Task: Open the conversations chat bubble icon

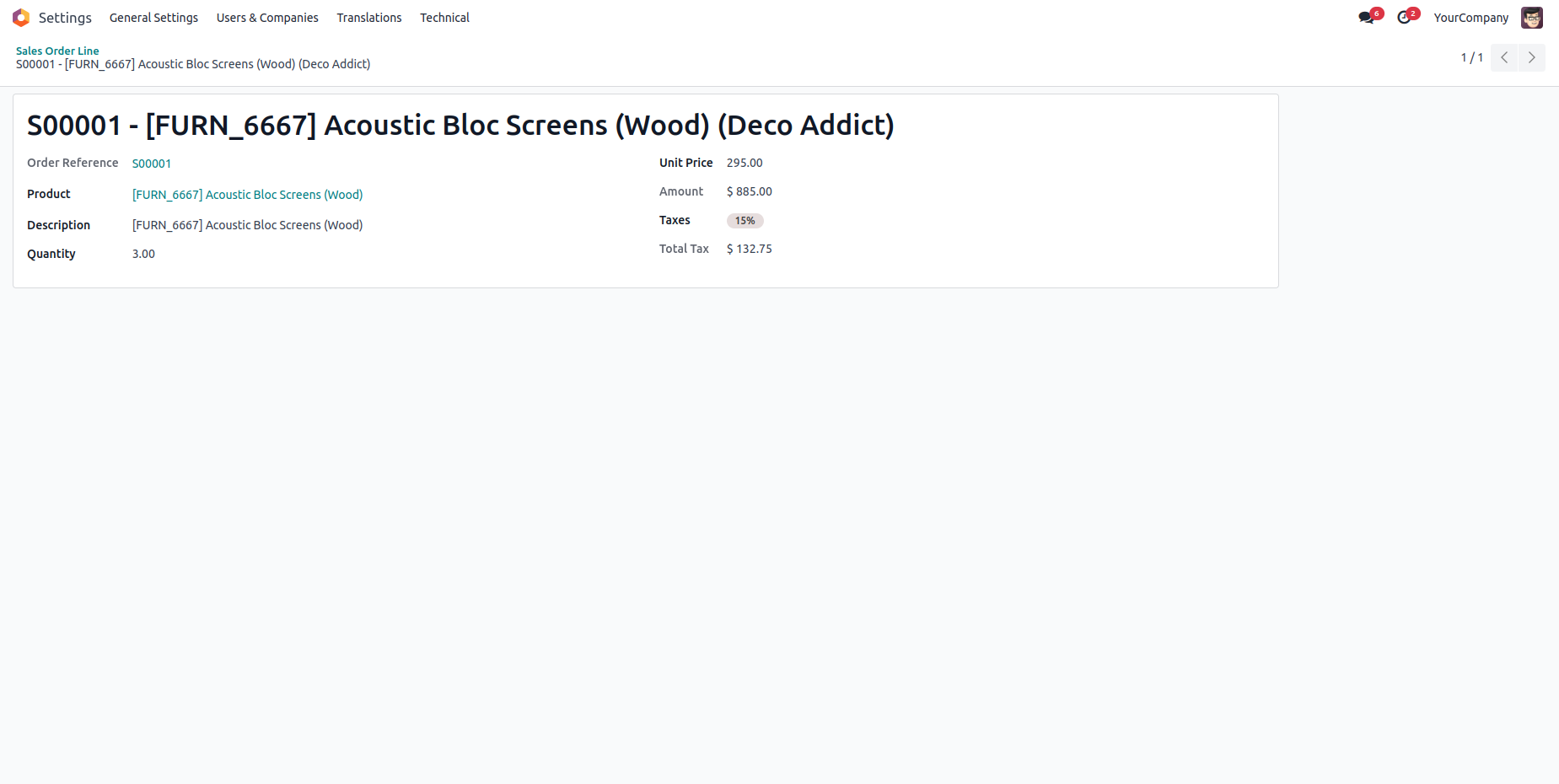Action: [1366, 18]
